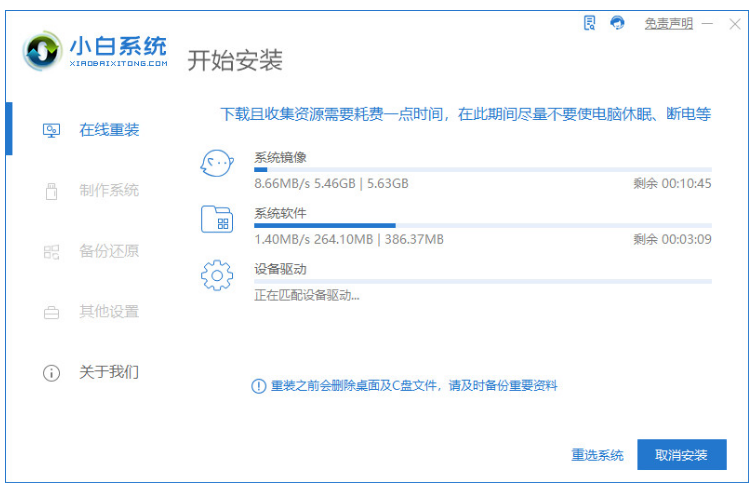This screenshot has width=756, height=486.
Task: Open the 关于我们 page
Action: (109, 372)
